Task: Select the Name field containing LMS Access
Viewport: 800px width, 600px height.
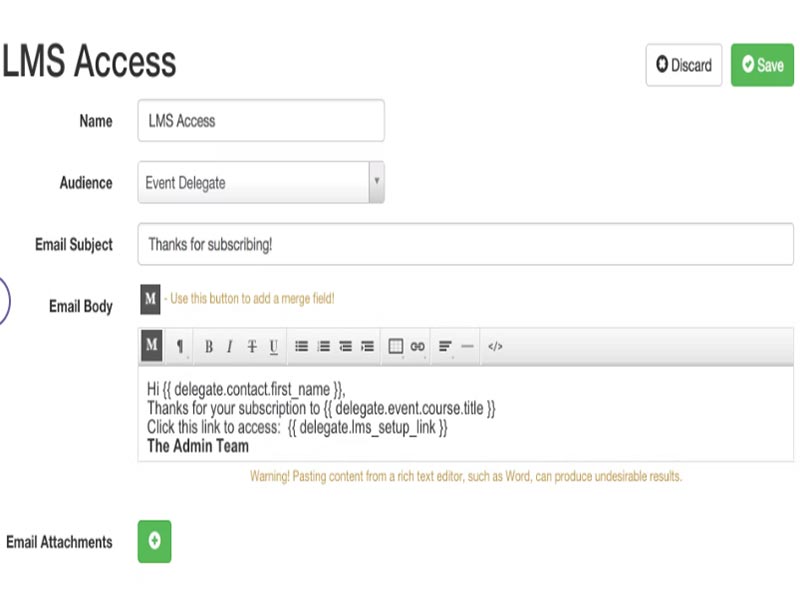Action: [260, 120]
